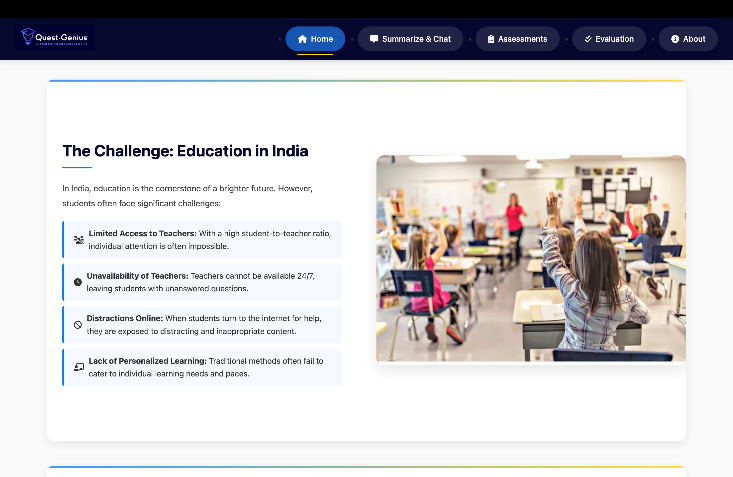Click the info icon beside About
The height and width of the screenshot is (477, 733).
pyautogui.click(x=675, y=39)
